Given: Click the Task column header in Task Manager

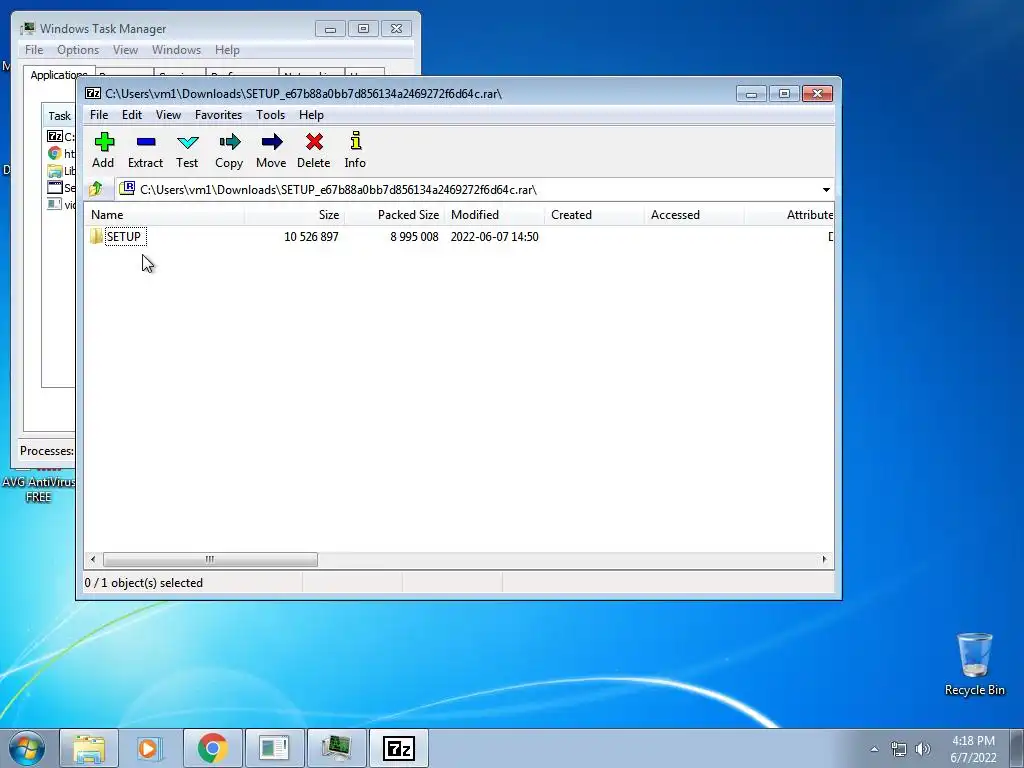Looking at the screenshot, I should pyautogui.click(x=59, y=116).
